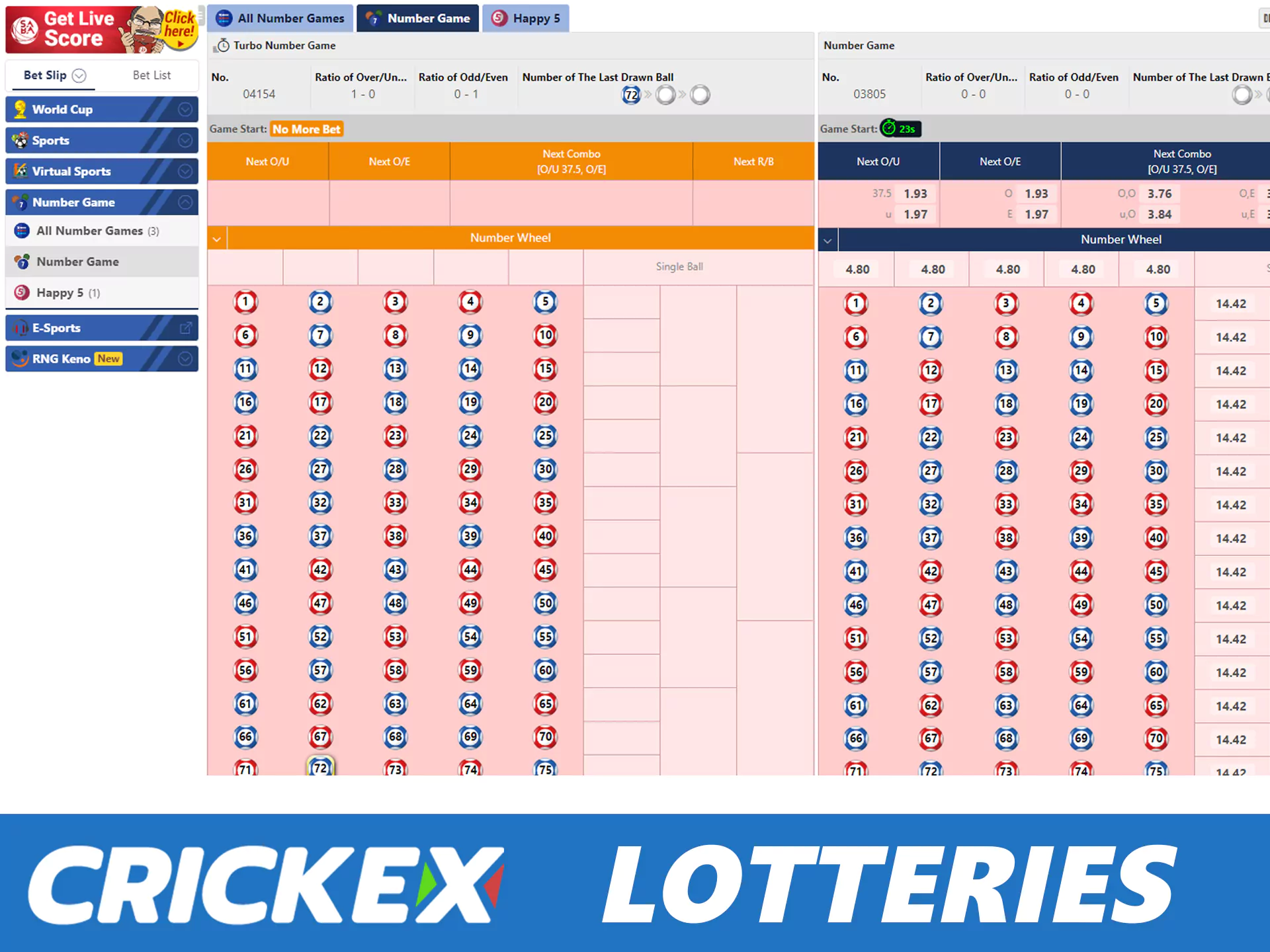Viewport: 1270px width, 952px height.
Task: Select ball 12 in right Number Game
Action: pos(931,370)
